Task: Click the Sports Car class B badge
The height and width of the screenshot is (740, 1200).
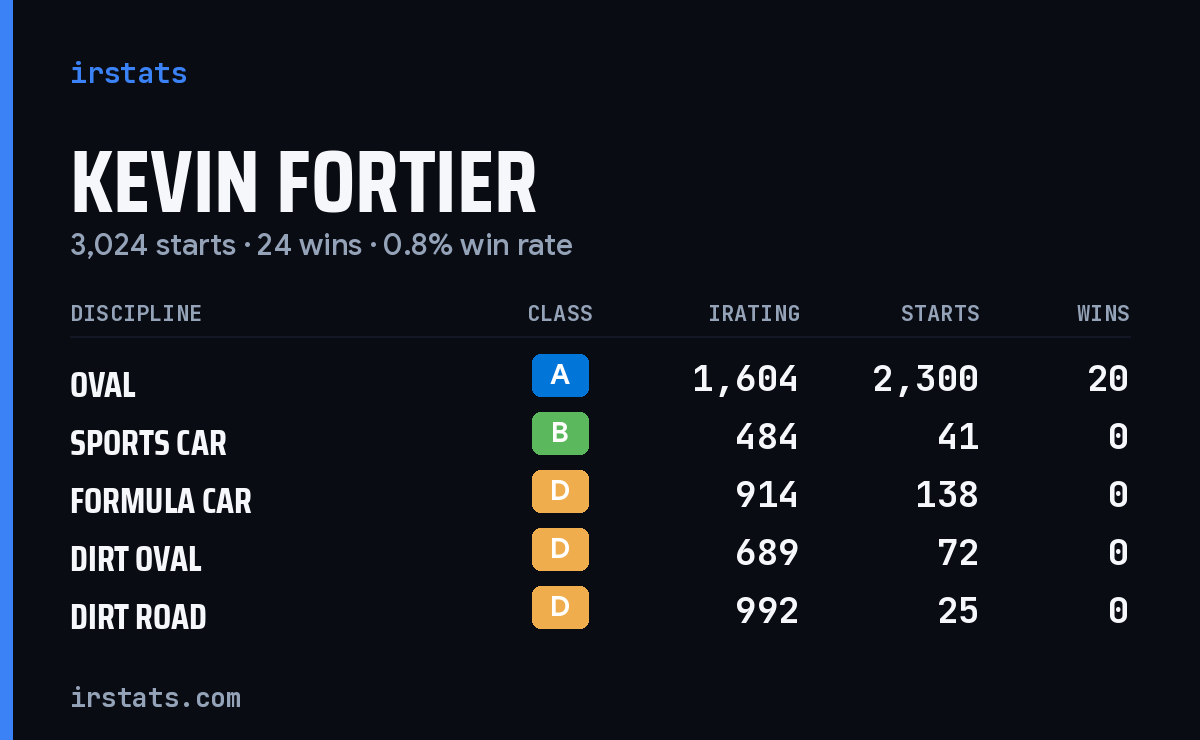Action: tap(560, 433)
